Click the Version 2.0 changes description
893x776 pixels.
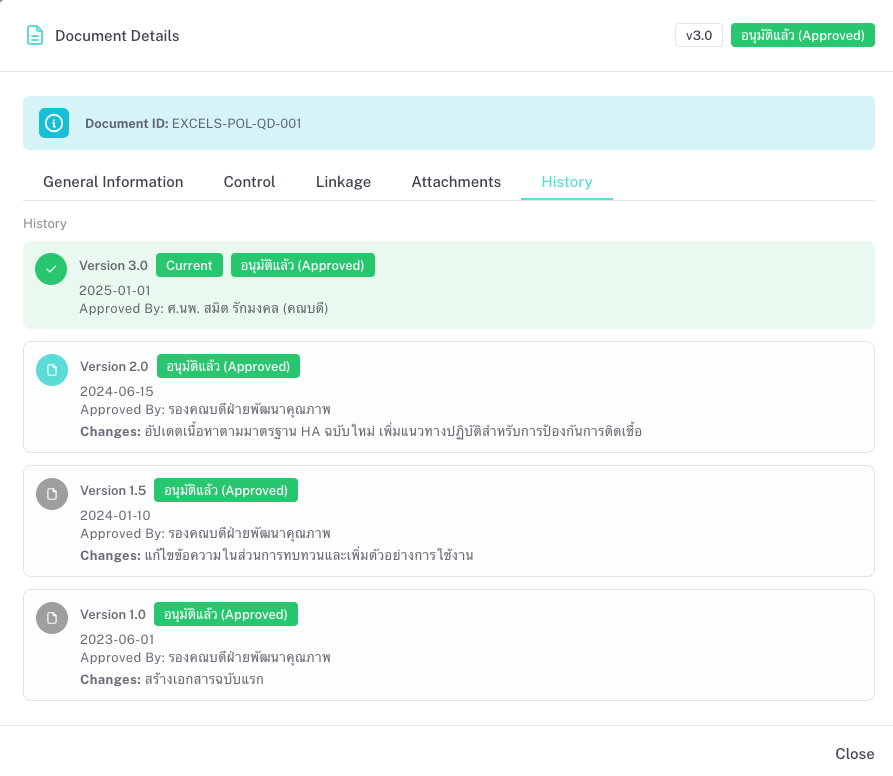coord(392,432)
